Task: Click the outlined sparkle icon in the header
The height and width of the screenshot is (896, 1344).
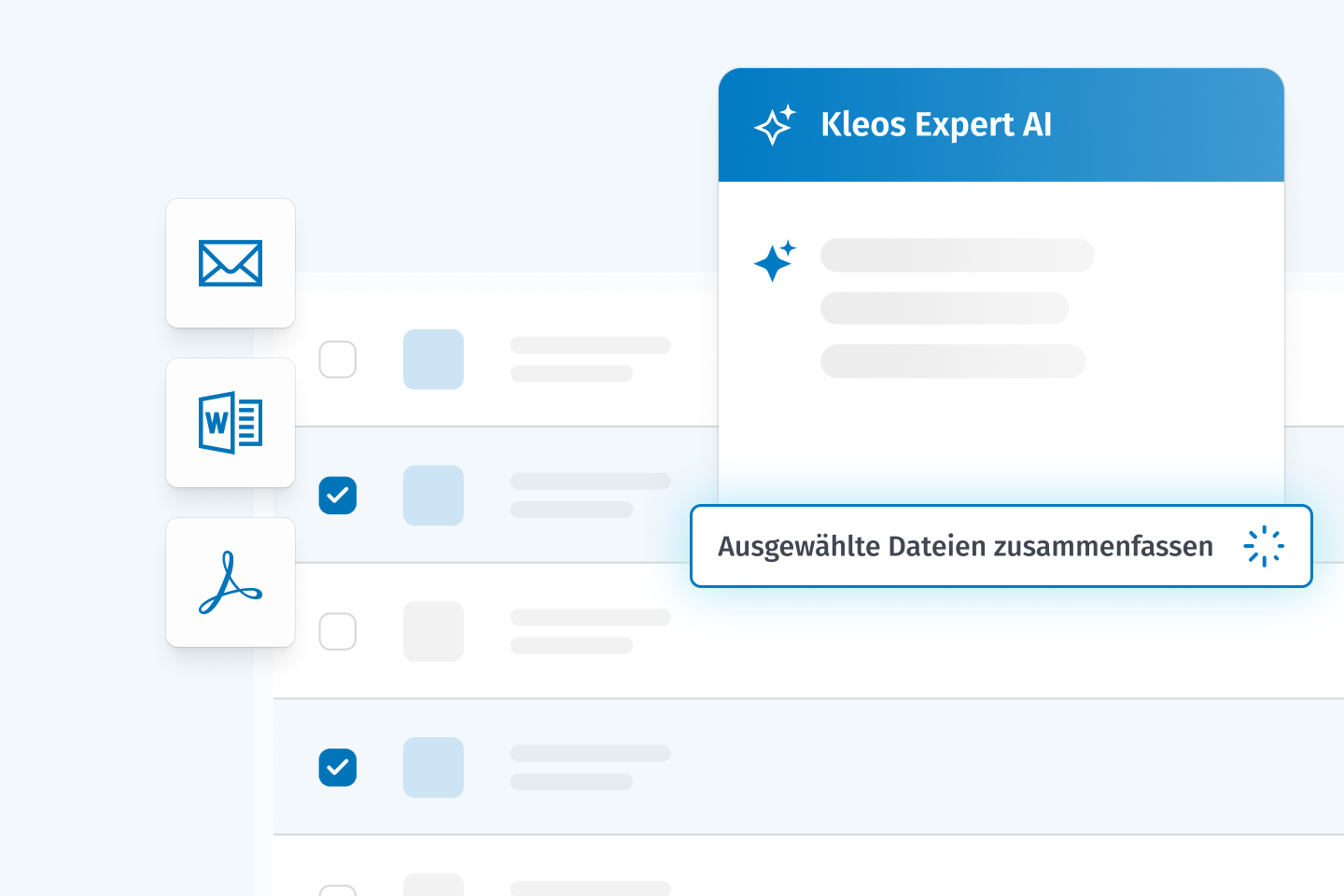Action: coord(775,125)
